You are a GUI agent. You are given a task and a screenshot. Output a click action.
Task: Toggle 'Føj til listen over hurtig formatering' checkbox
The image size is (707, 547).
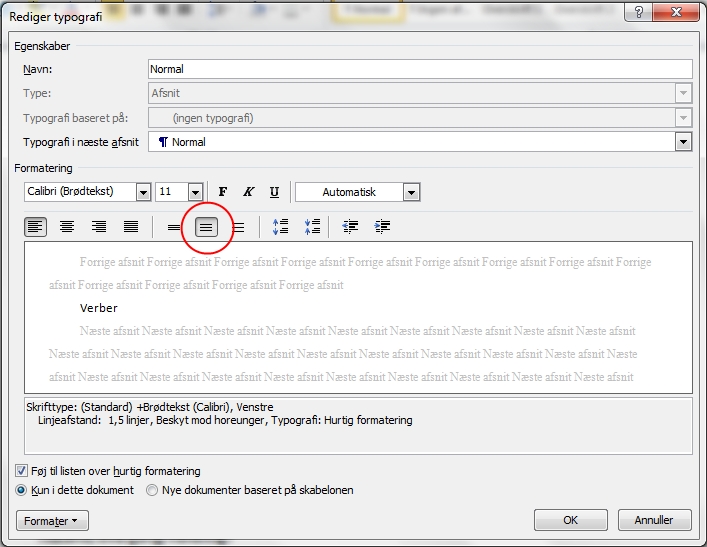[22, 471]
